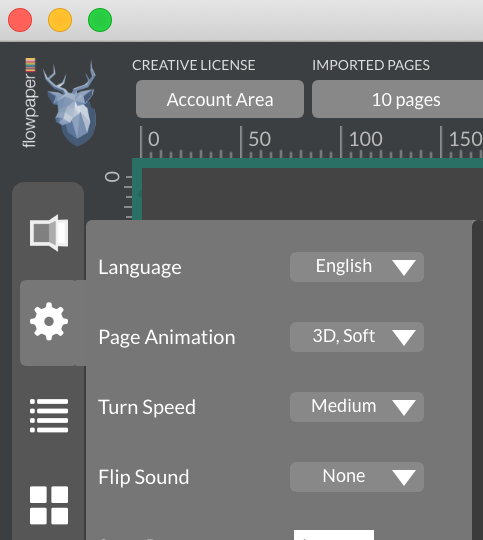Click the vertical ruler at 0 mark
483x540 pixels.
(112, 177)
